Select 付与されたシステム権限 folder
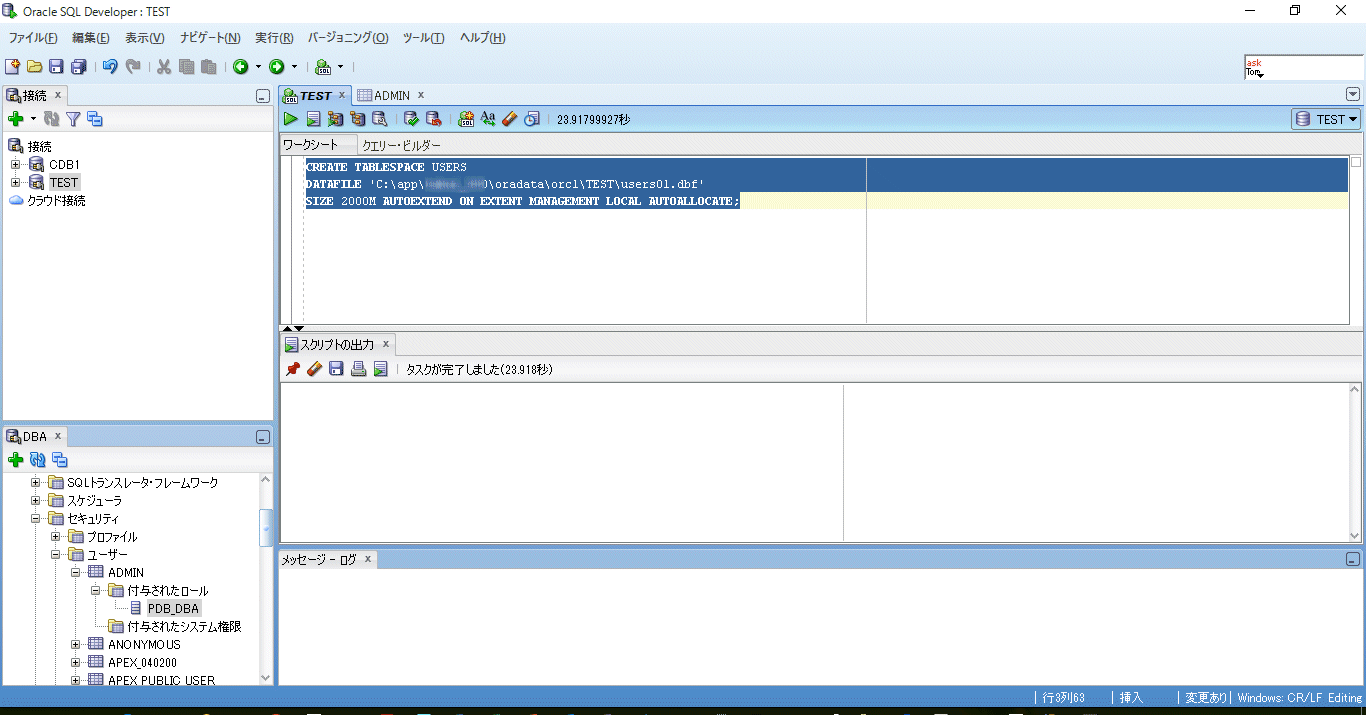 click(x=184, y=626)
